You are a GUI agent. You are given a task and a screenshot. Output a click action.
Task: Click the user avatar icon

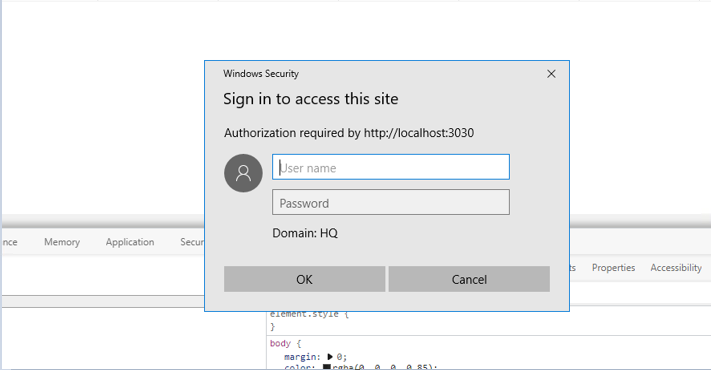243,173
